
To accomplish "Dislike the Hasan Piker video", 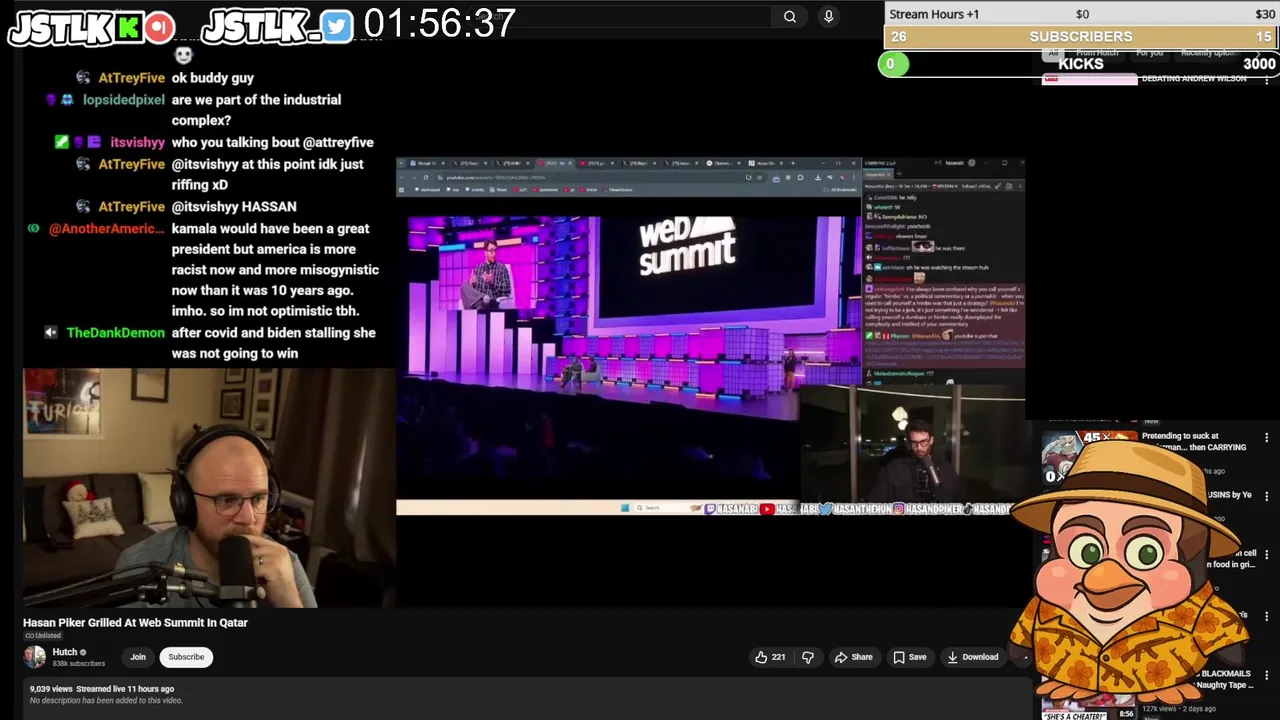I will (808, 657).
